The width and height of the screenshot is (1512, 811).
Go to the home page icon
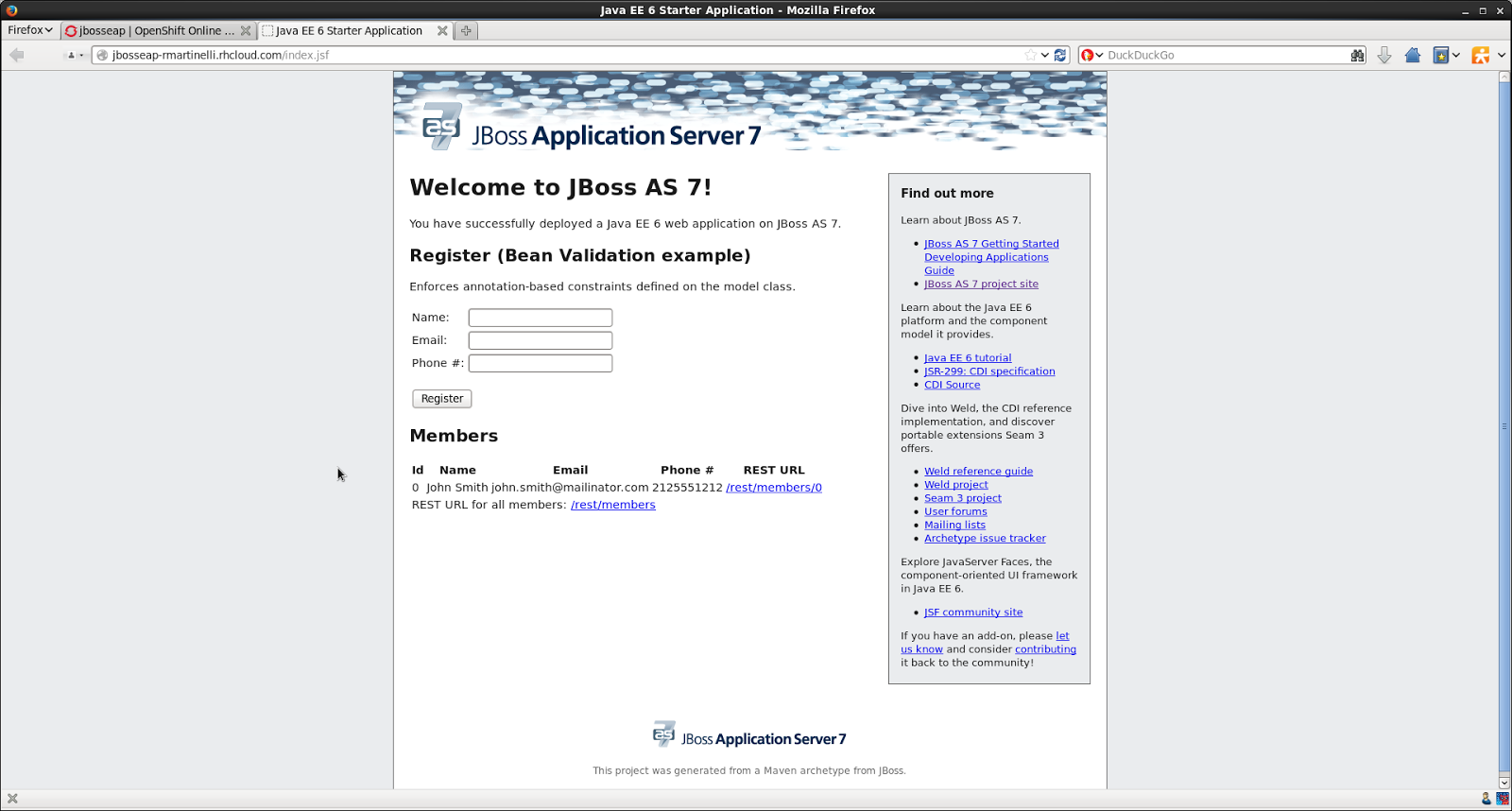(x=1413, y=55)
